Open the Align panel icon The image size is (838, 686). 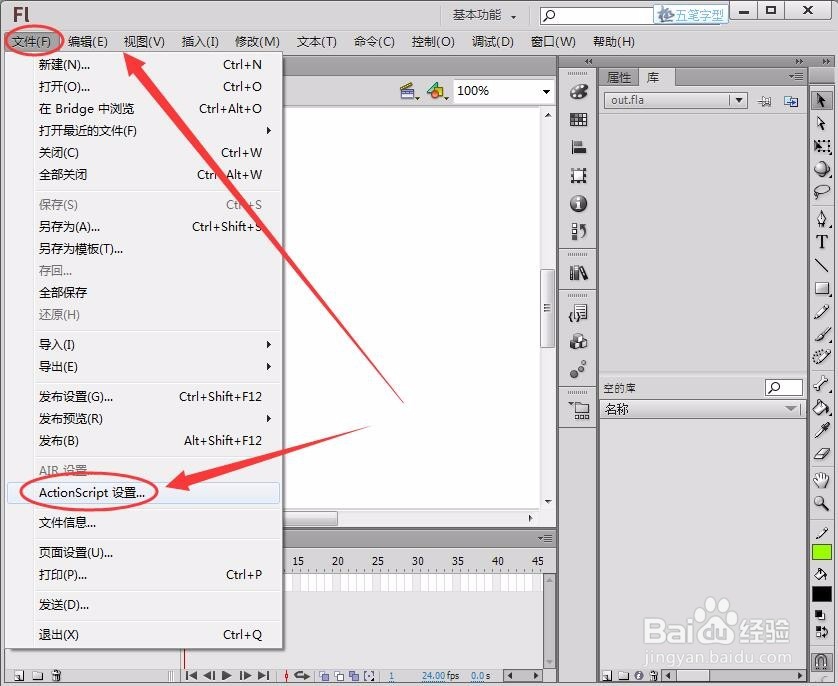(578, 145)
